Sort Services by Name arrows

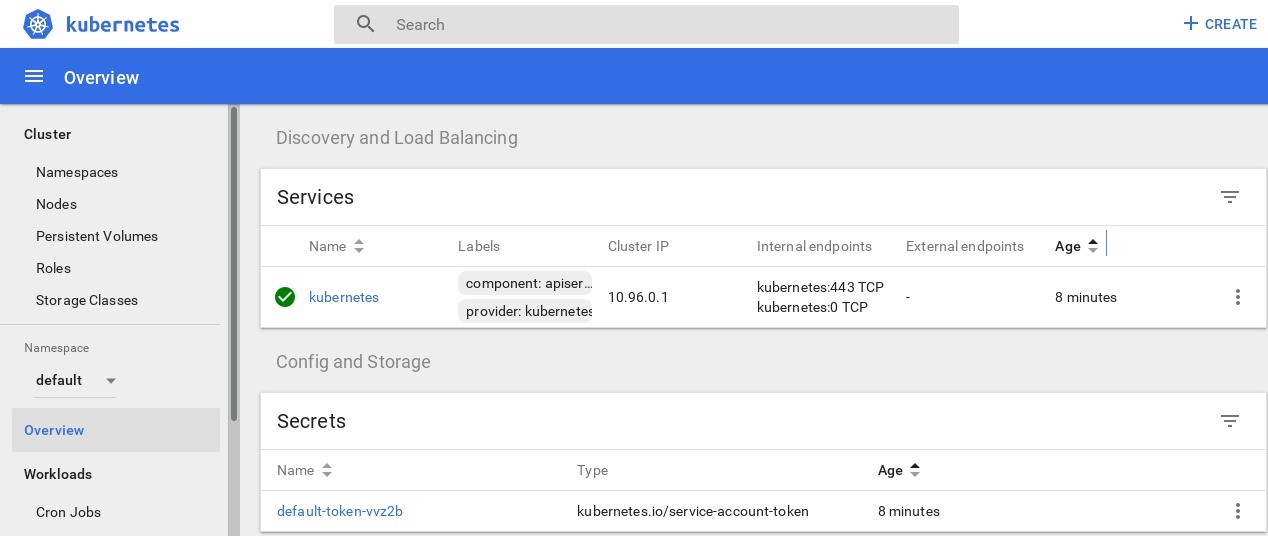pyautogui.click(x=359, y=246)
